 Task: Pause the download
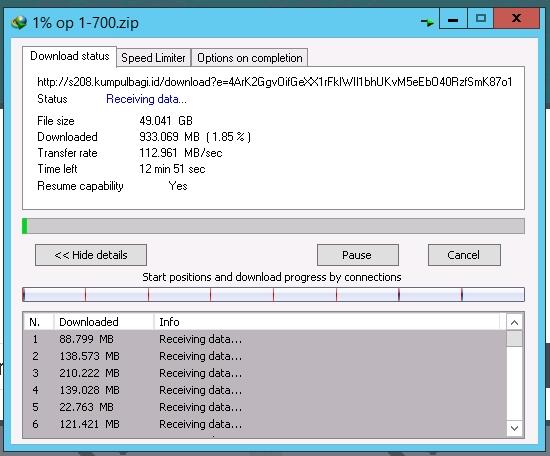tap(357, 255)
